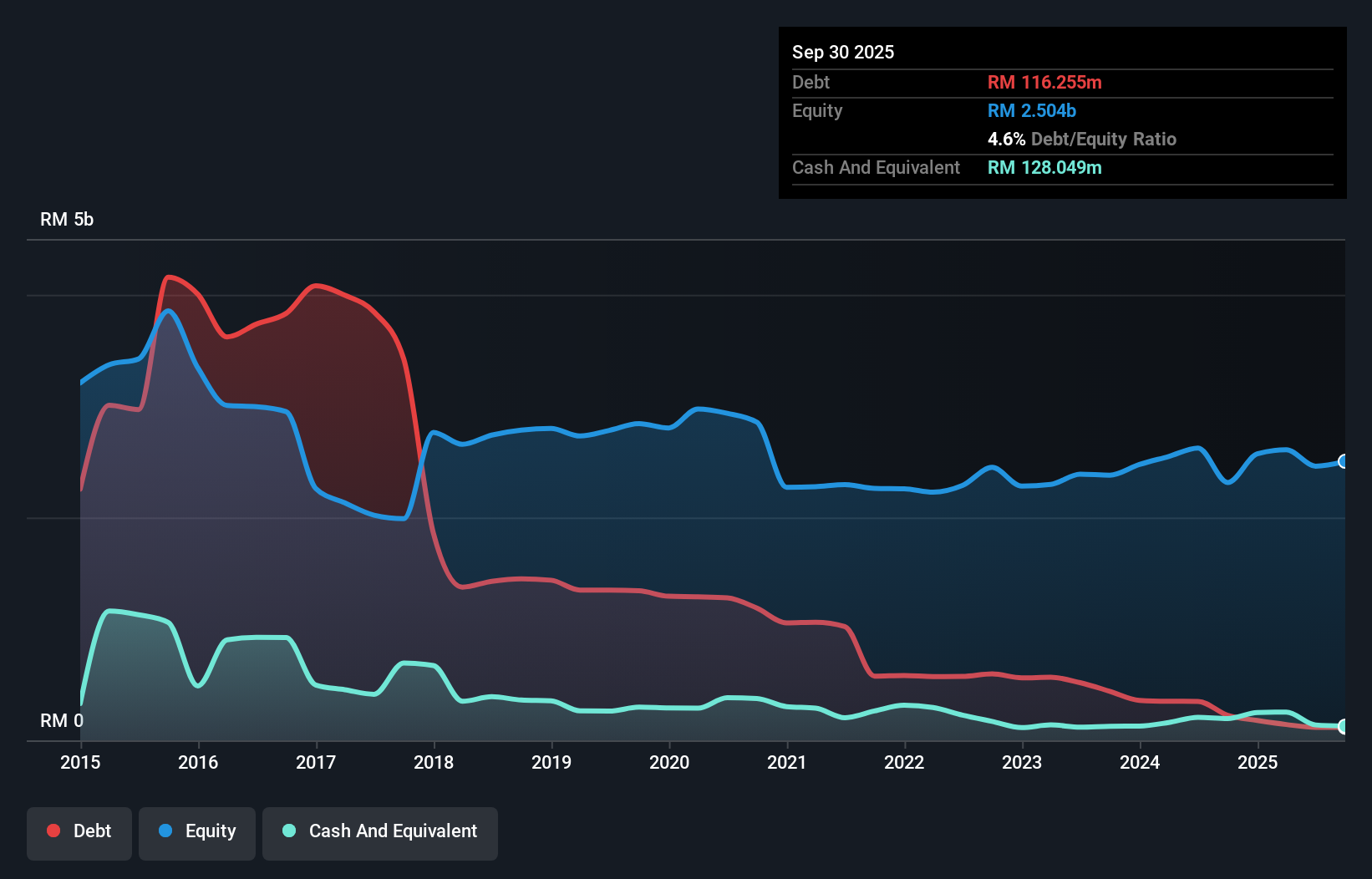Select the 2020 axis label
This screenshot has width=1372, height=879.
[x=668, y=762]
